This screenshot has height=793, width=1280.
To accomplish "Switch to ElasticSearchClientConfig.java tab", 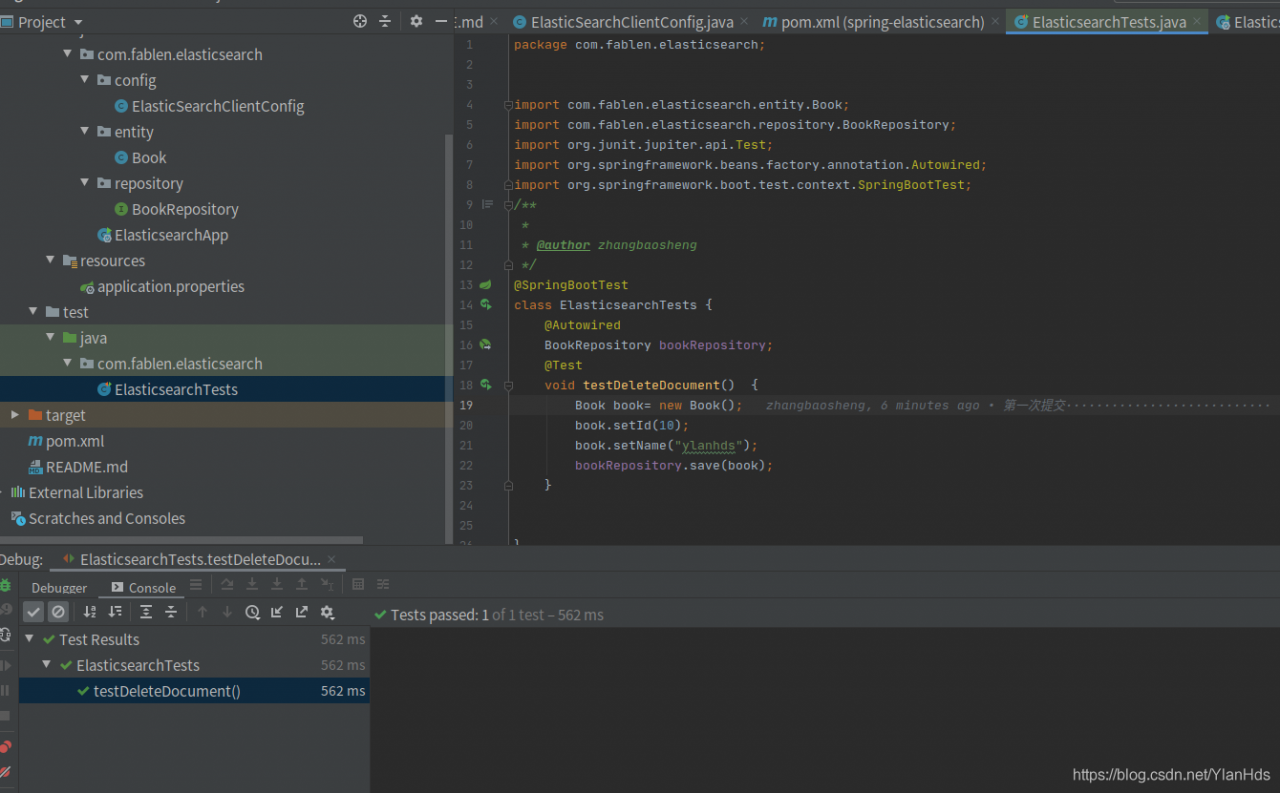I will coord(632,22).
